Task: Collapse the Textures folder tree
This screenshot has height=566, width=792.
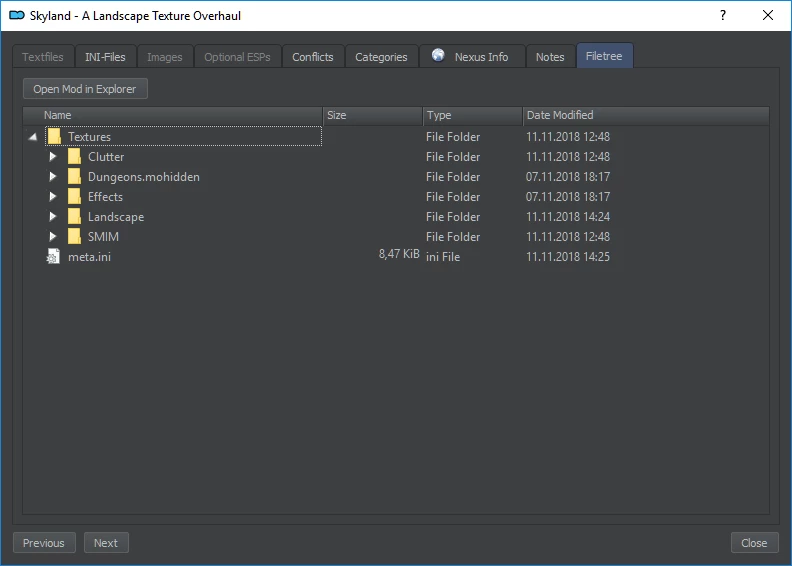Action: [33, 137]
